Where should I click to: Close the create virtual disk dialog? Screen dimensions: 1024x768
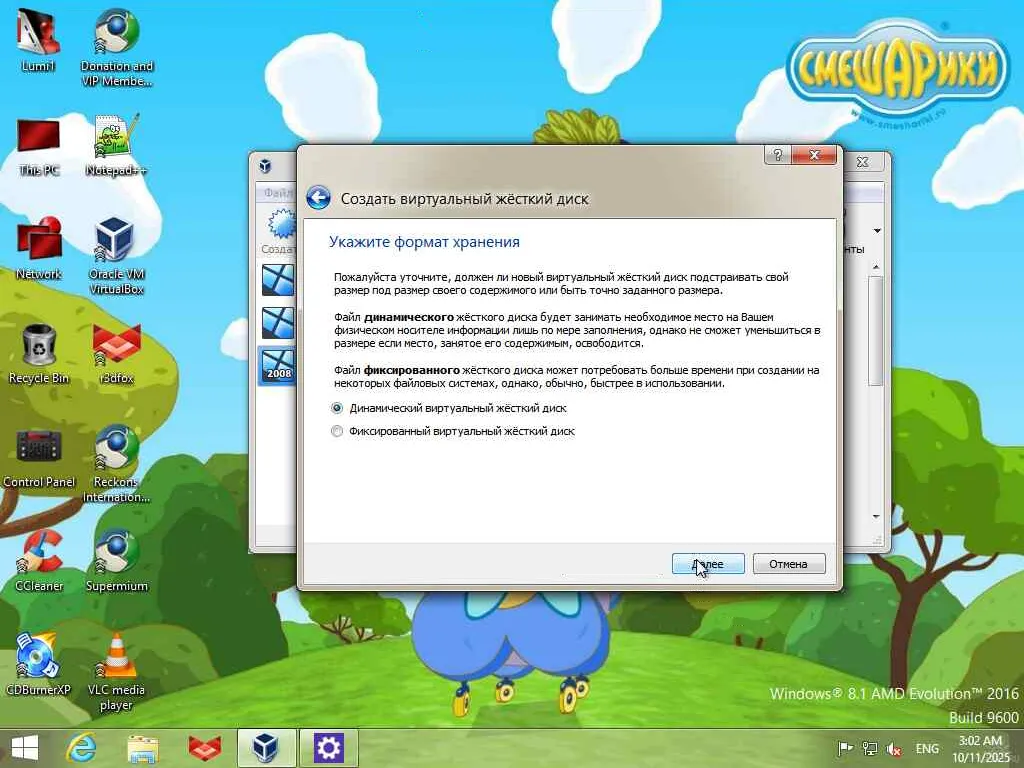[814, 155]
